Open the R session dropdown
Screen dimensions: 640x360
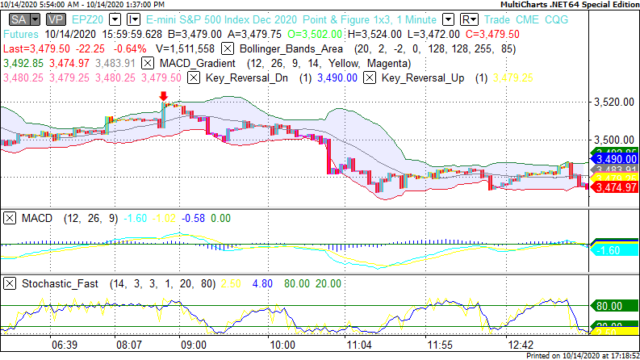click(469, 20)
